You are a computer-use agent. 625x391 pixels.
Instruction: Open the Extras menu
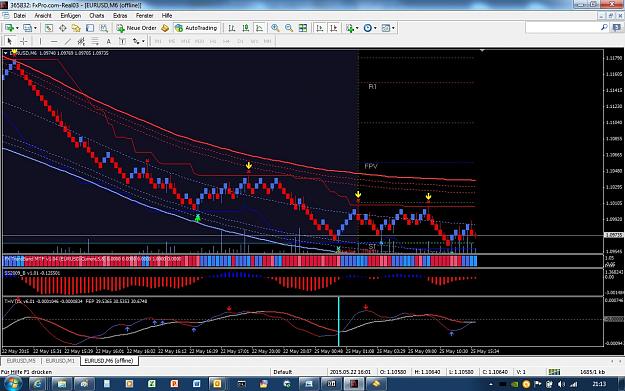coord(120,16)
